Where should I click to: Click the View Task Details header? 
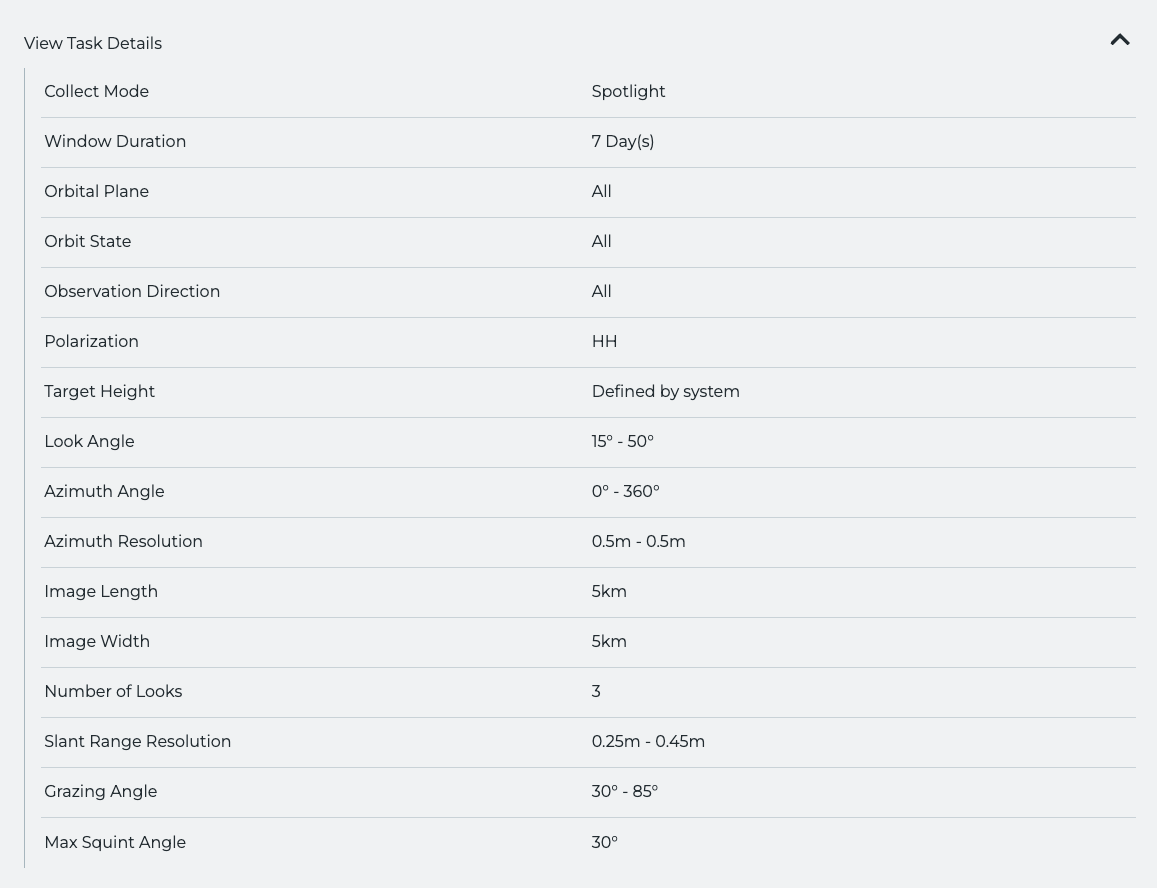(x=93, y=44)
